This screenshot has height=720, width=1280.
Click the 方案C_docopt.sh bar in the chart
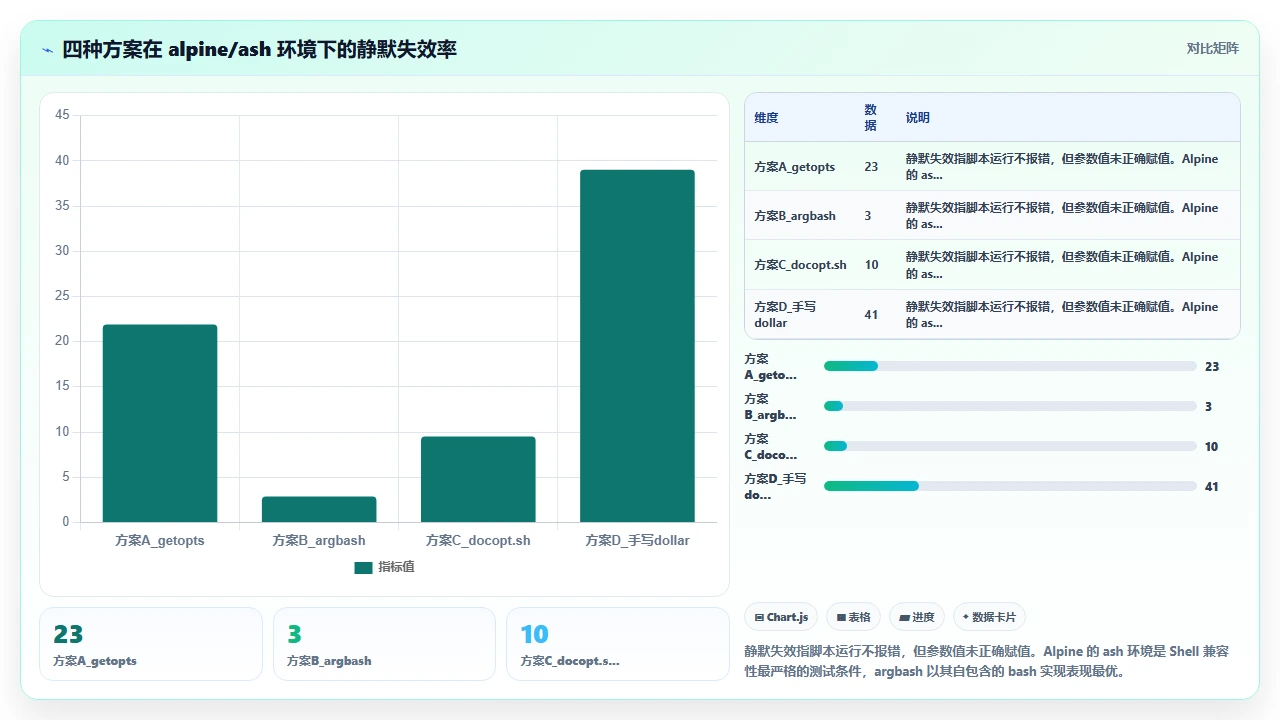(x=478, y=479)
